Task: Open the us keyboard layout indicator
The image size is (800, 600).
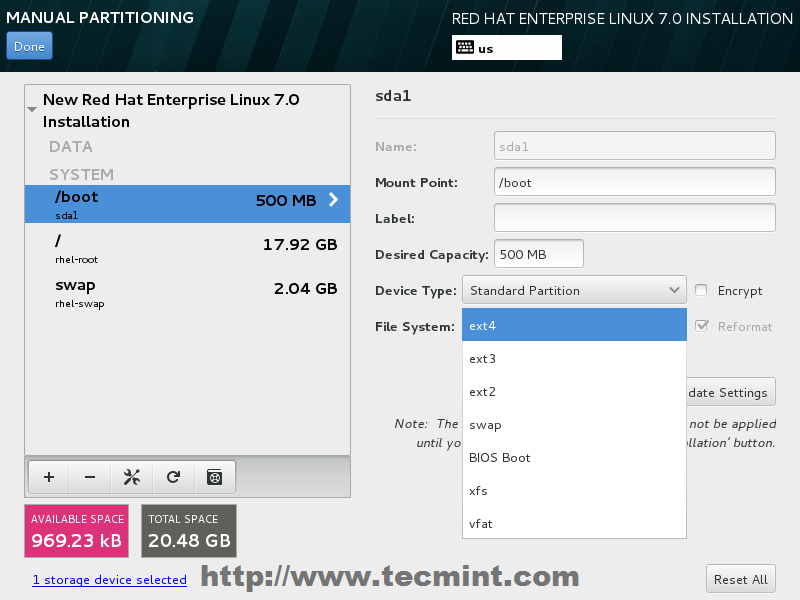Action: 507,48
